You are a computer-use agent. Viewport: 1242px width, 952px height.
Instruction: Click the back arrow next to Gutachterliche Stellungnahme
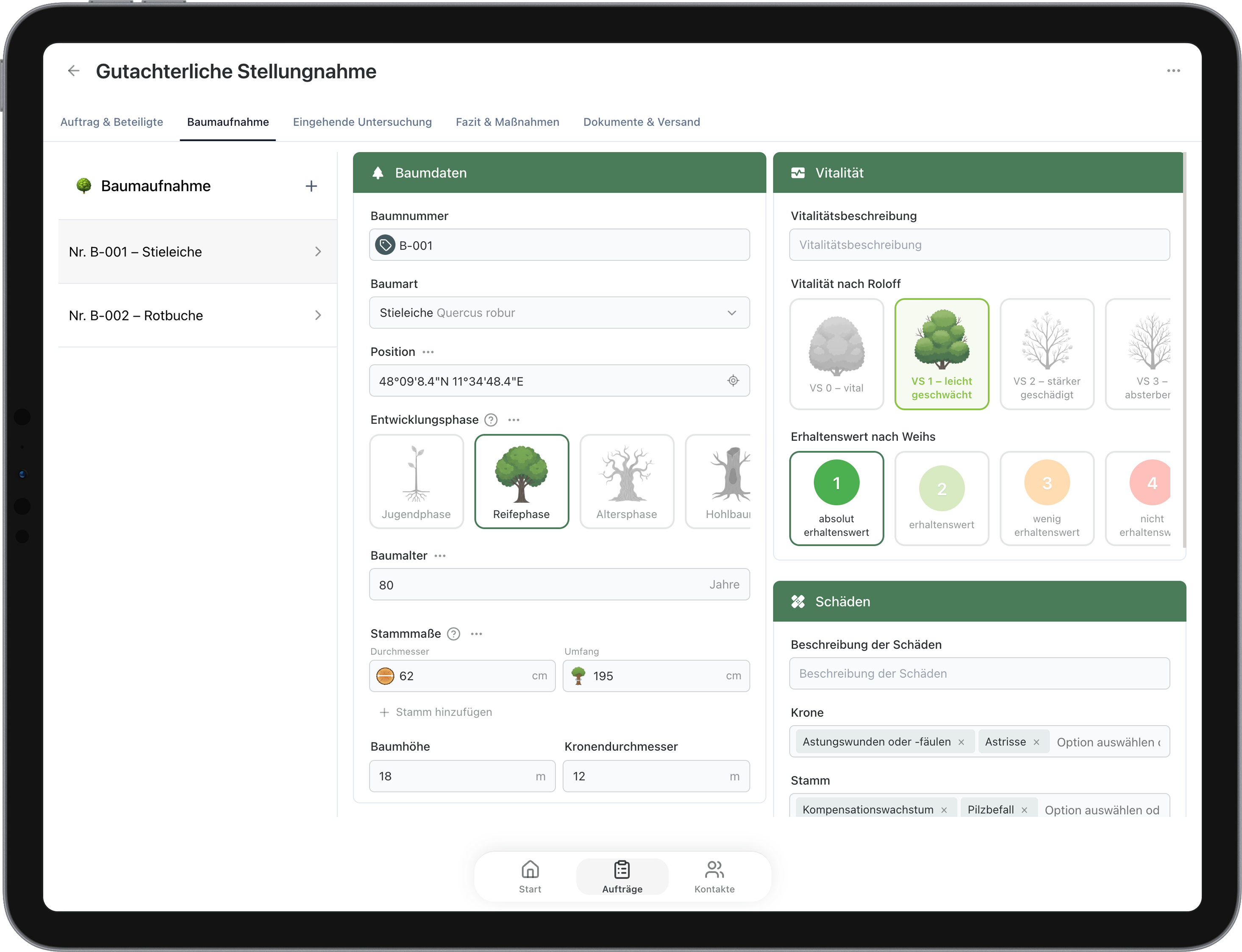(73, 71)
